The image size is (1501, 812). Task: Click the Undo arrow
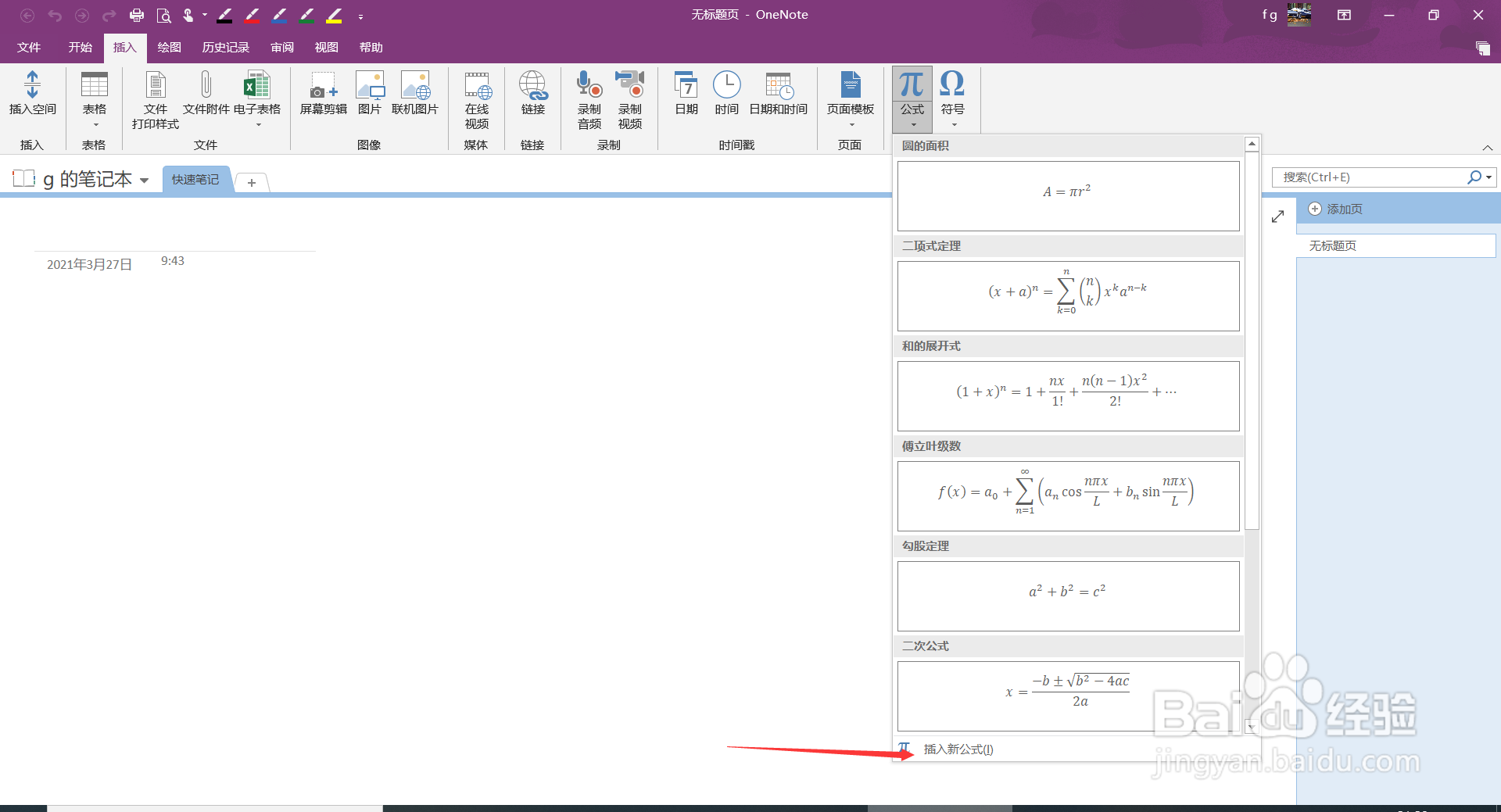point(55,15)
